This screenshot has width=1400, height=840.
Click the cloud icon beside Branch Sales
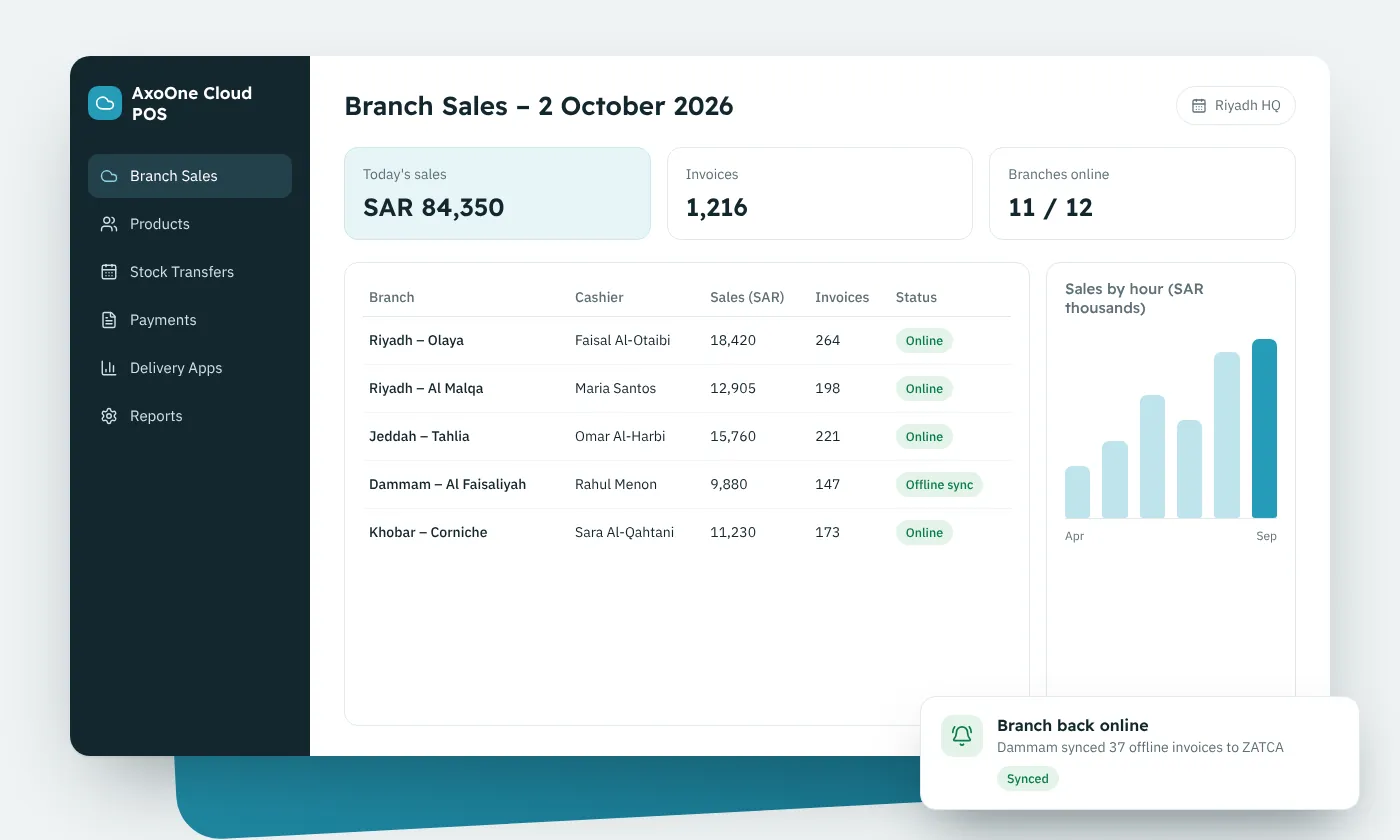tap(109, 176)
